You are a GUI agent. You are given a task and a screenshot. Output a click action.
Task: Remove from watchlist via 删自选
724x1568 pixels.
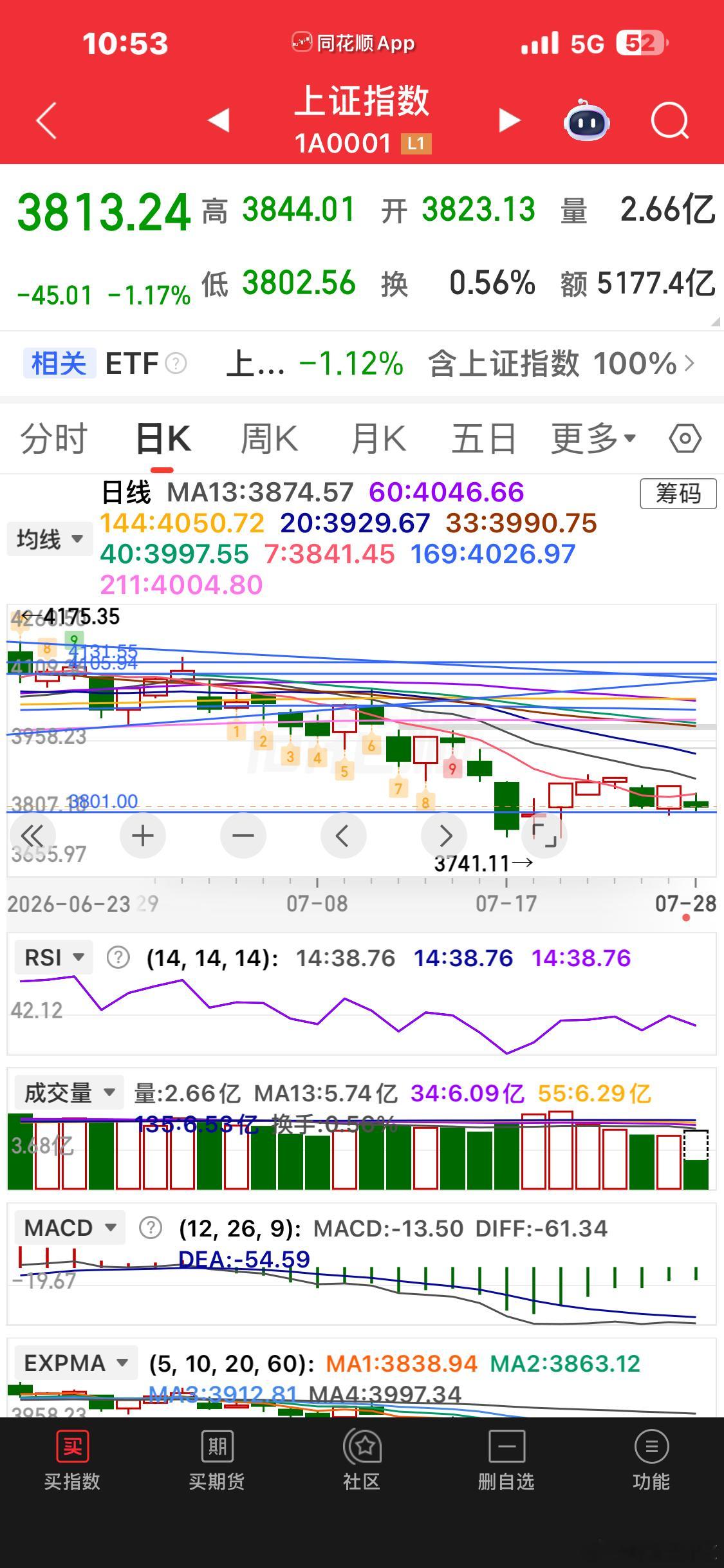(x=506, y=1462)
